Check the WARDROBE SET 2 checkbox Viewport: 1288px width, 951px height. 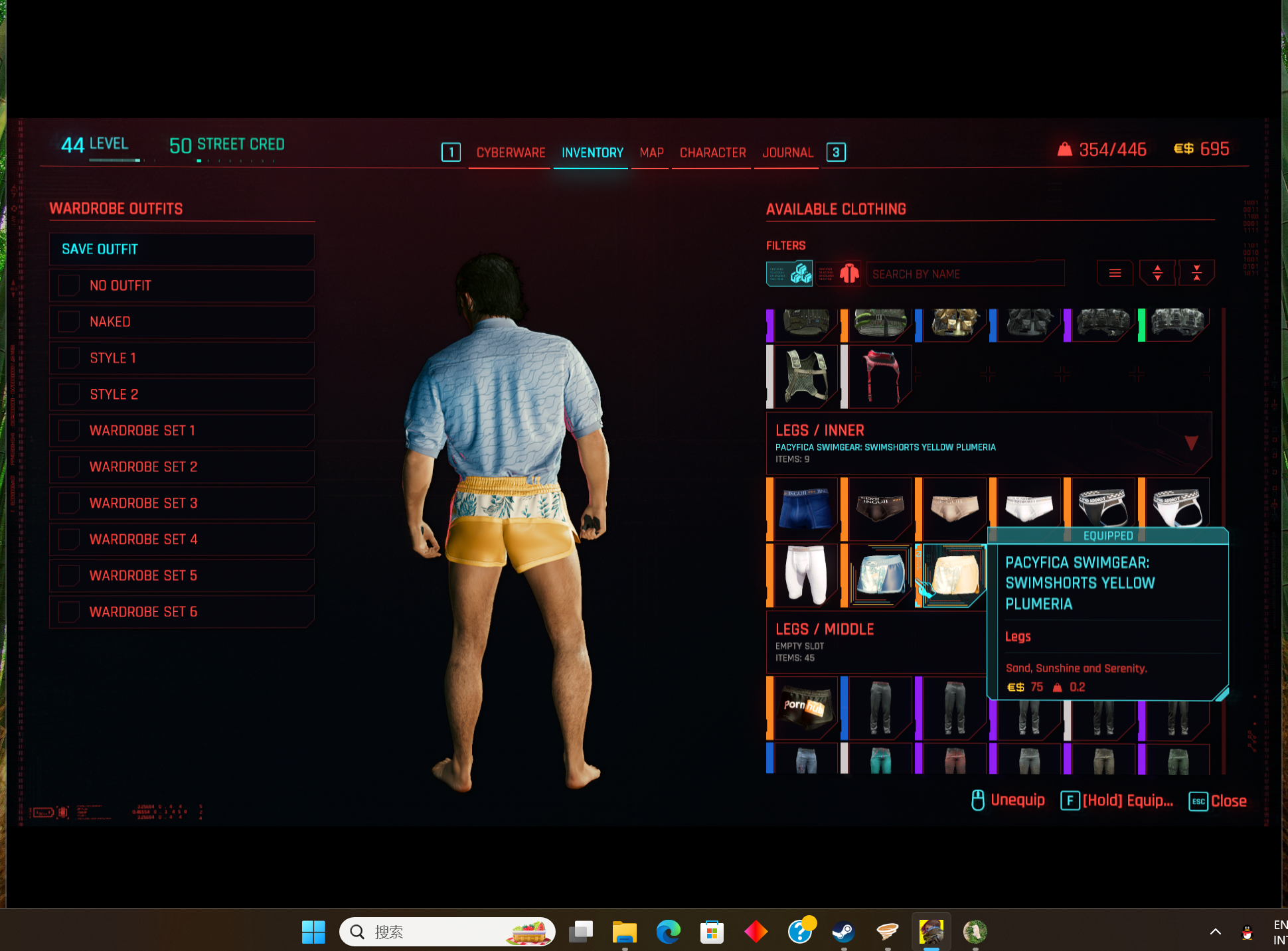click(x=69, y=467)
